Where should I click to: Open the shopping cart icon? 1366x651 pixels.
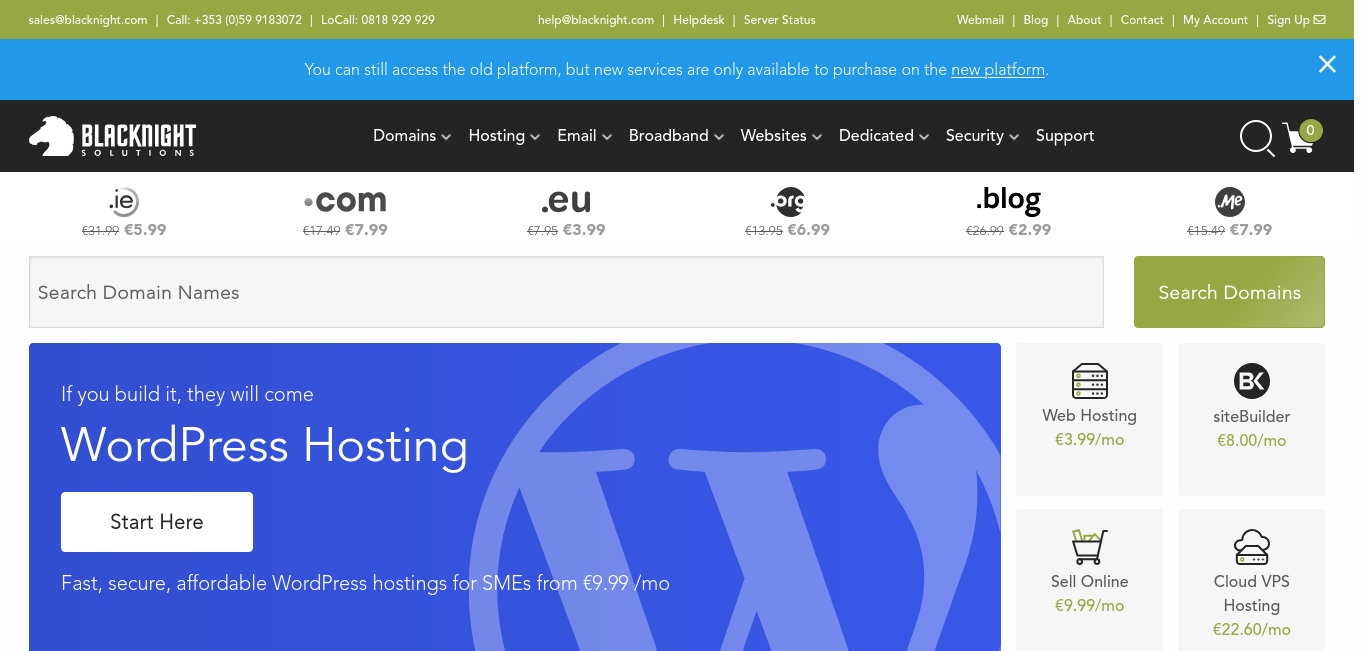(x=1298, y=139)
